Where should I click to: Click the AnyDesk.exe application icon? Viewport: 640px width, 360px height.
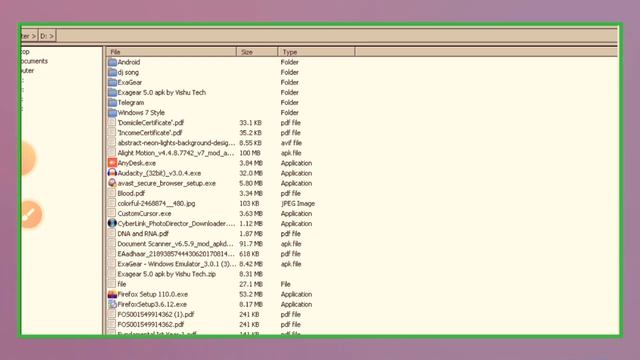pos(112,163)
